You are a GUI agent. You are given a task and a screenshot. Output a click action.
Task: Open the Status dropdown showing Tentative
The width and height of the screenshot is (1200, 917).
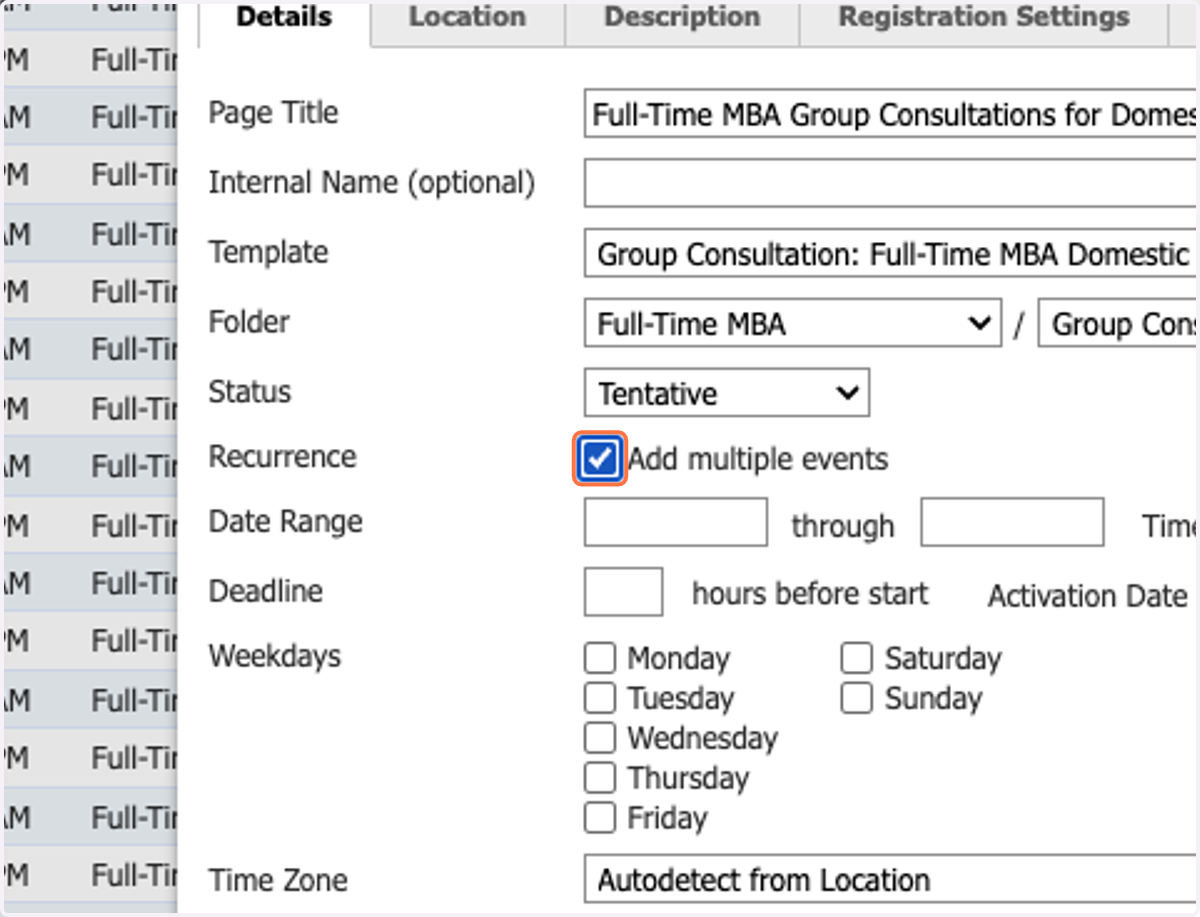(x=727, y=393)
